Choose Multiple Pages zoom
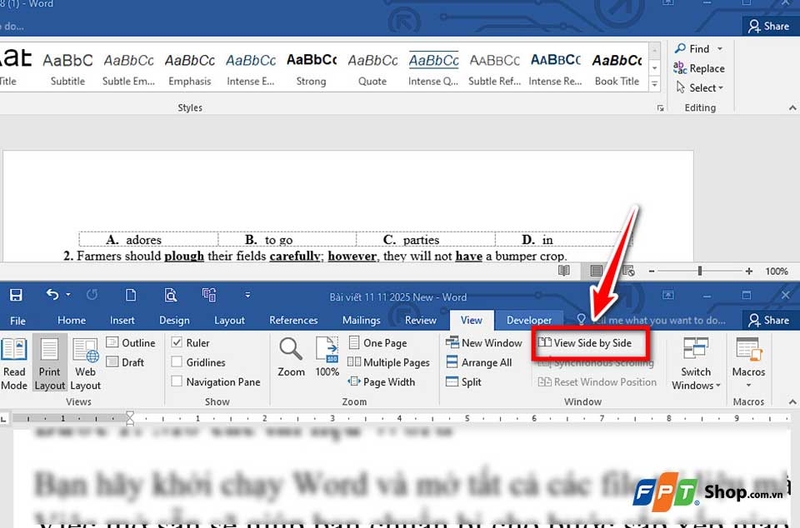This screenshot has width=800, height=528. [x=388, y=362]
